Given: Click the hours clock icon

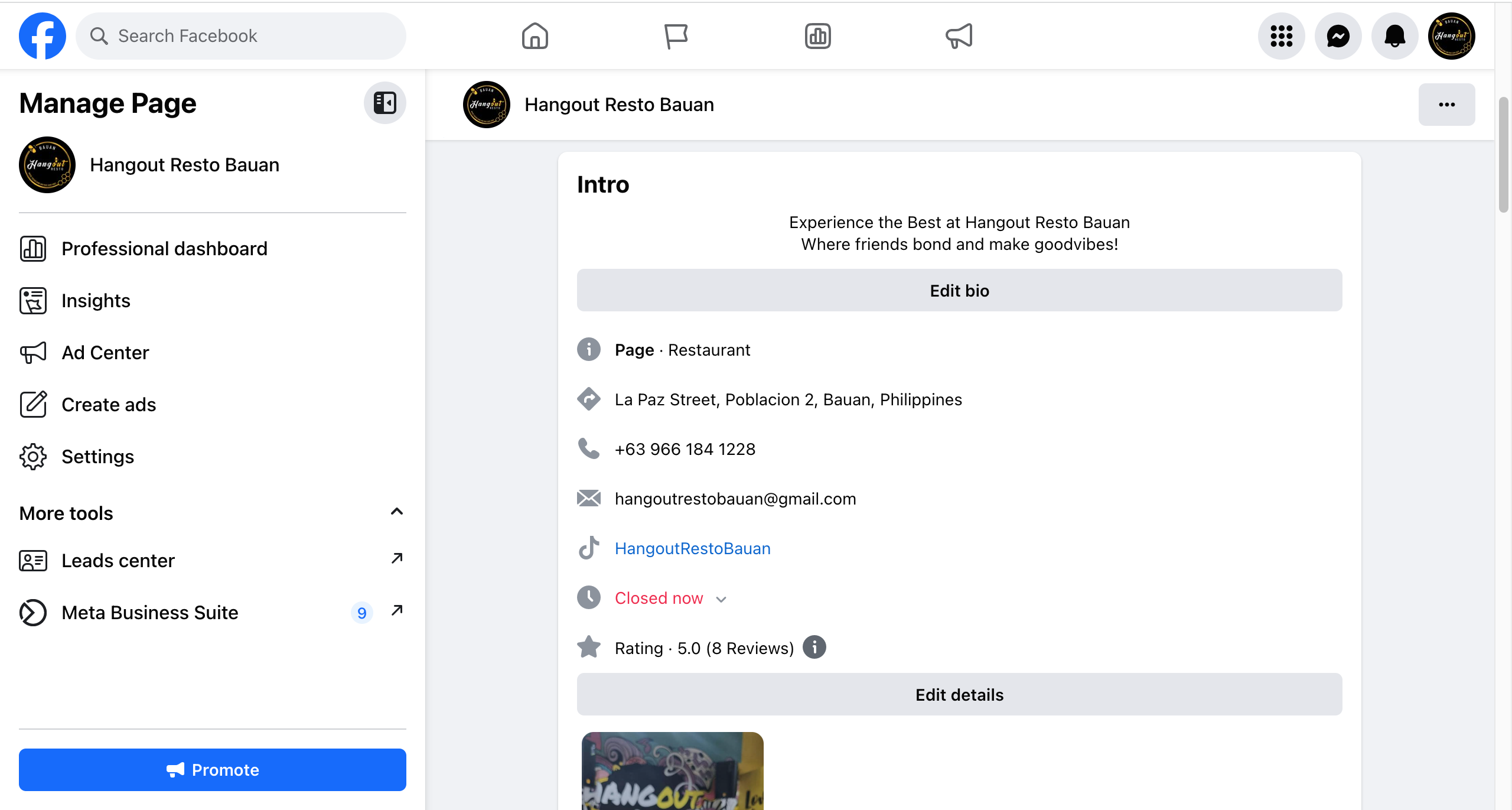Looking at the screenshot, I should [x=589, y=597].
